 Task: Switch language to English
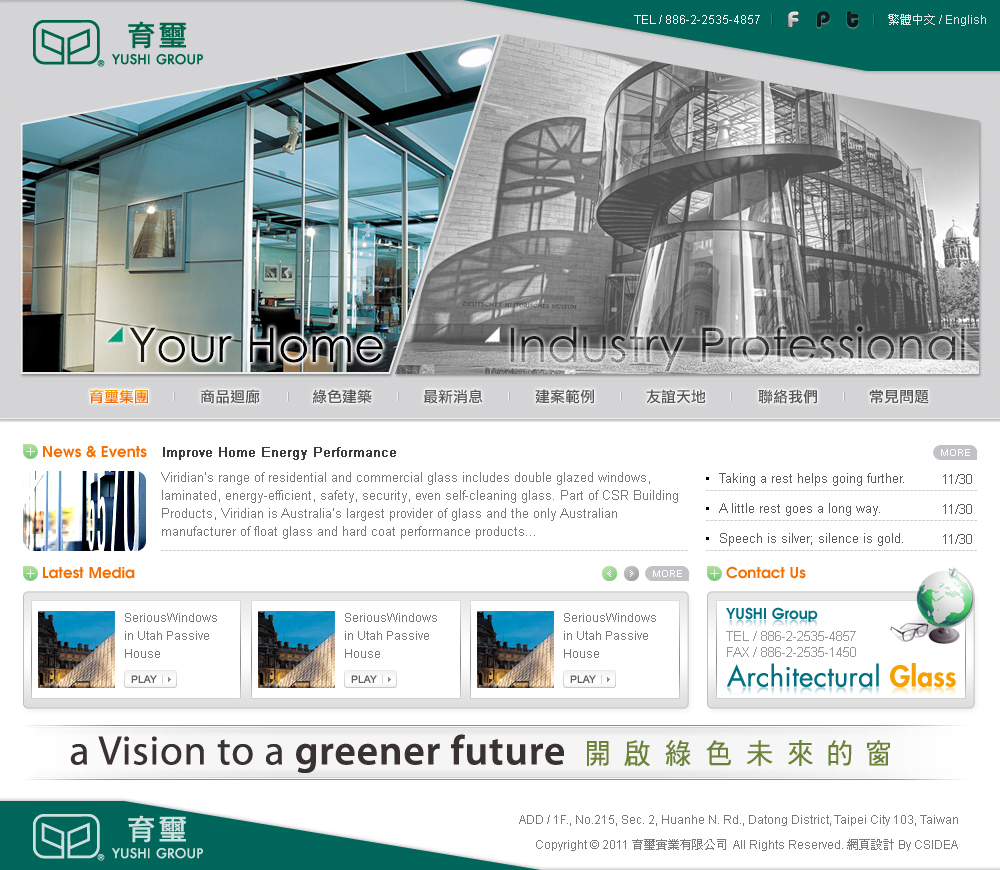click(x=966, y=20)
